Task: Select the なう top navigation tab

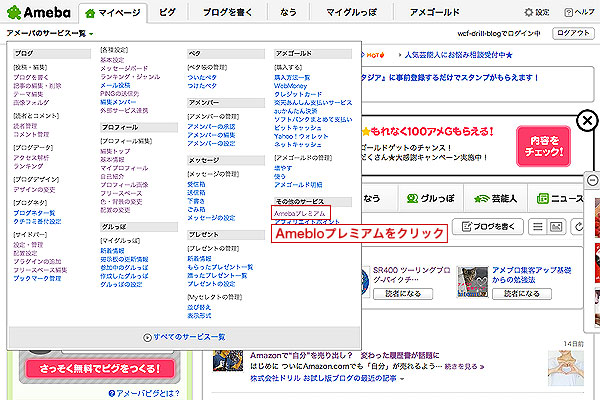Action: tap(288, 12)
